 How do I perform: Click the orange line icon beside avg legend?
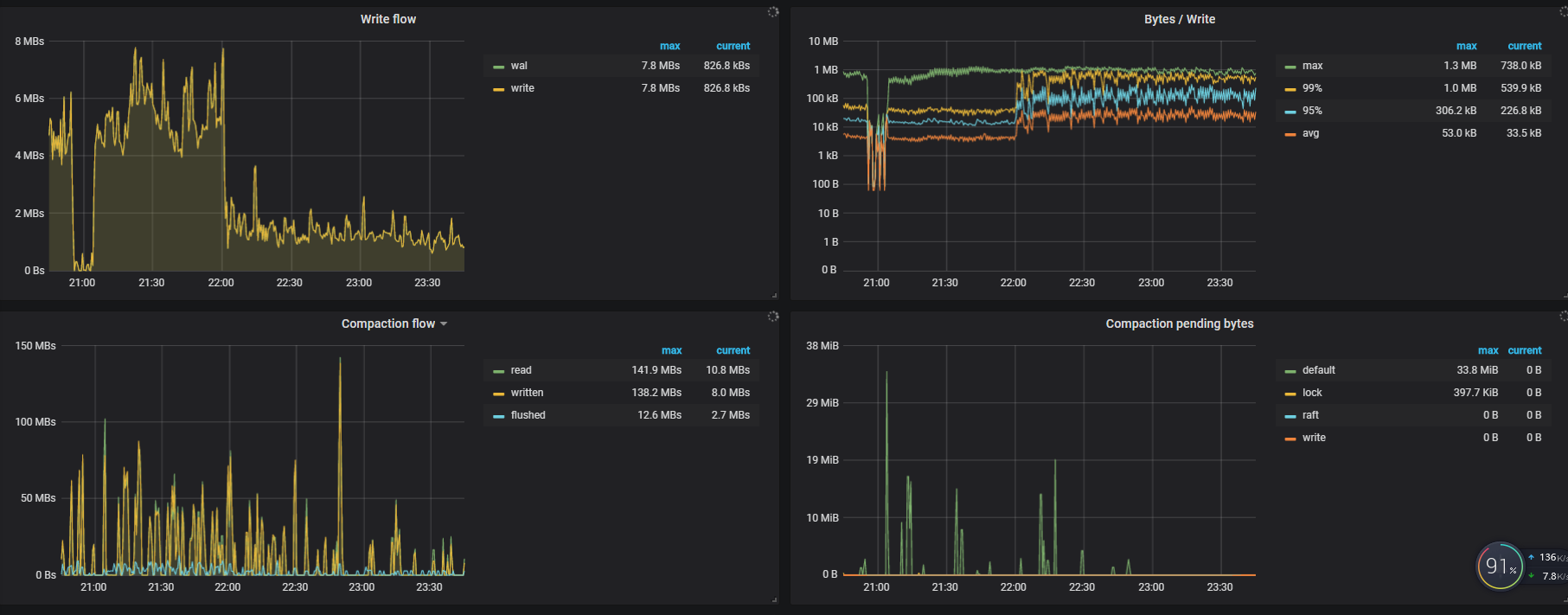point(1290,134)
